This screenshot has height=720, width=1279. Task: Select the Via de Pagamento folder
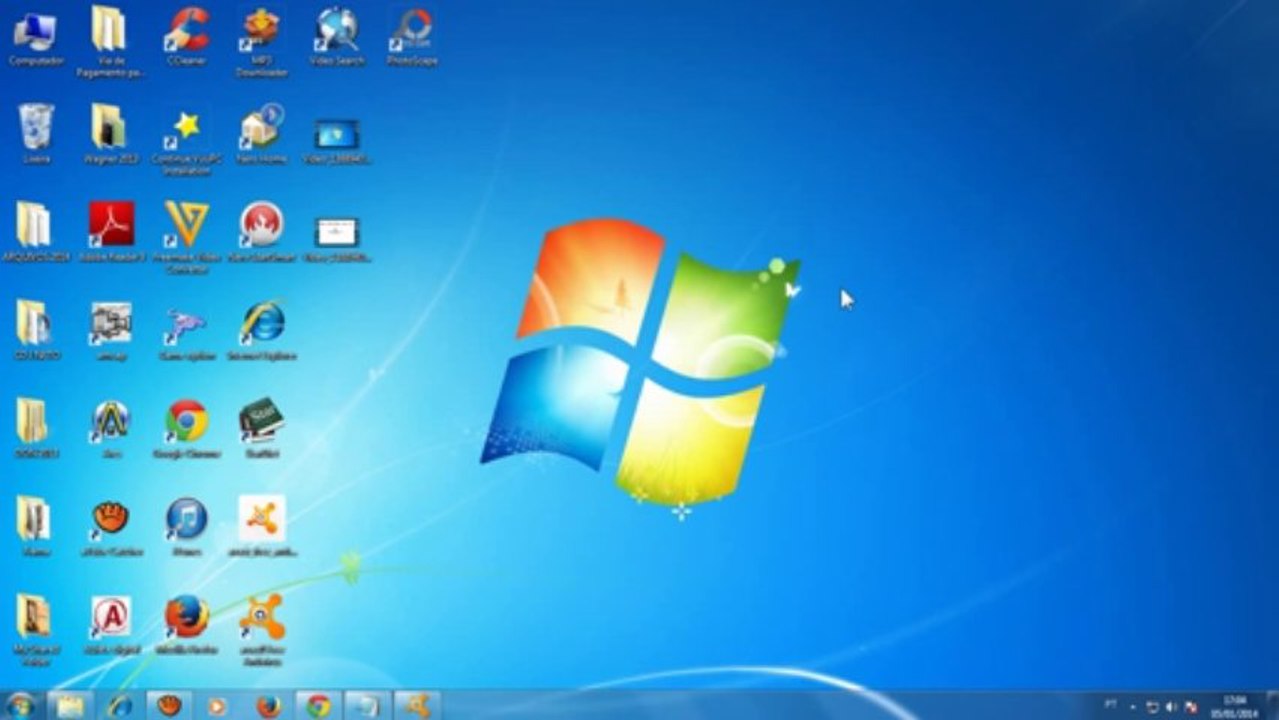tap(108, 42)
